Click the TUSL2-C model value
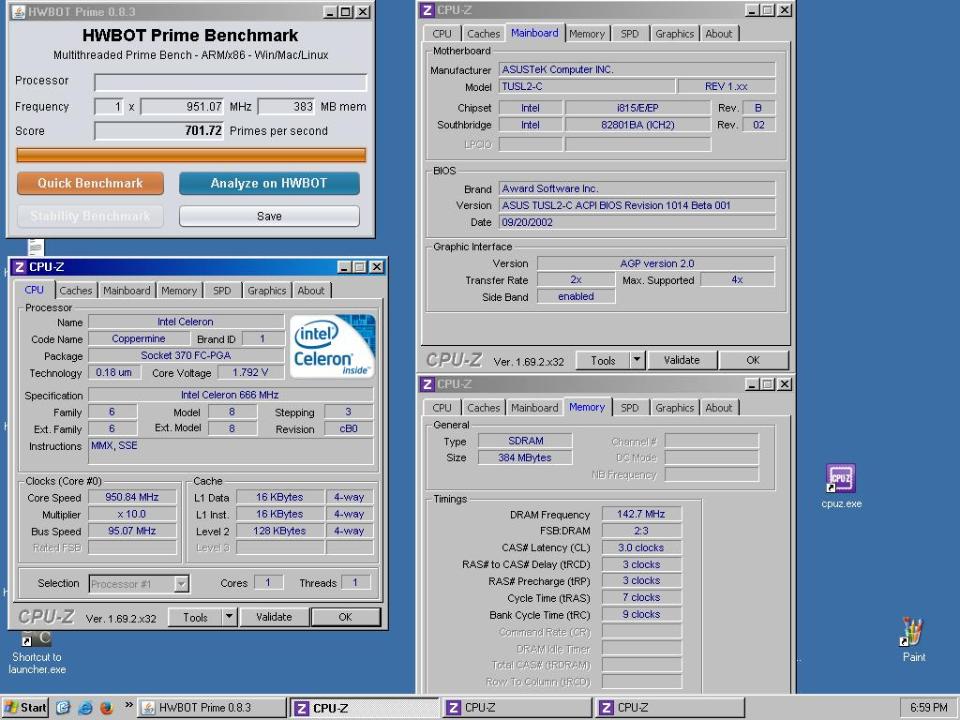 587,86
